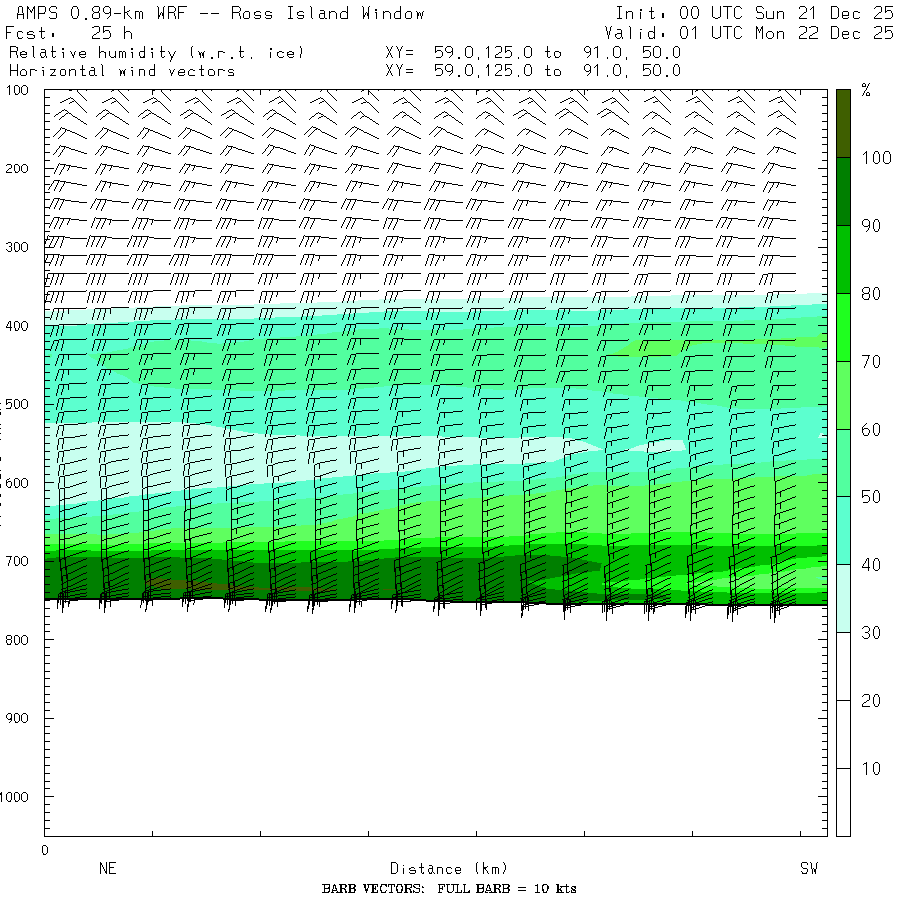The height and width of the screenshot is (900, 900).
Task: Click the color bar label 60
Action: click(x=871, y=429)
